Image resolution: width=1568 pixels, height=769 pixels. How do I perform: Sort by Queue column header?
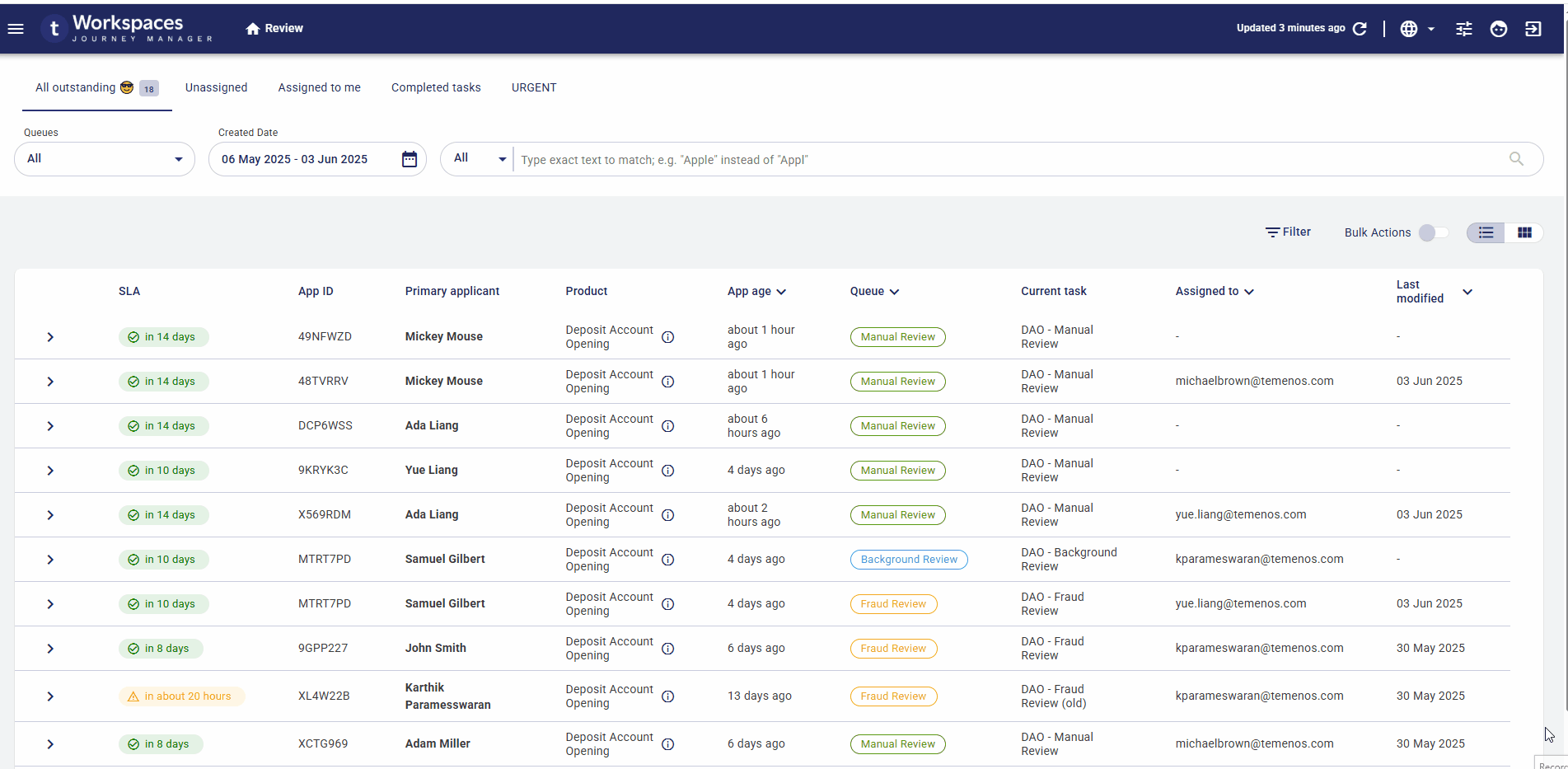874,291
